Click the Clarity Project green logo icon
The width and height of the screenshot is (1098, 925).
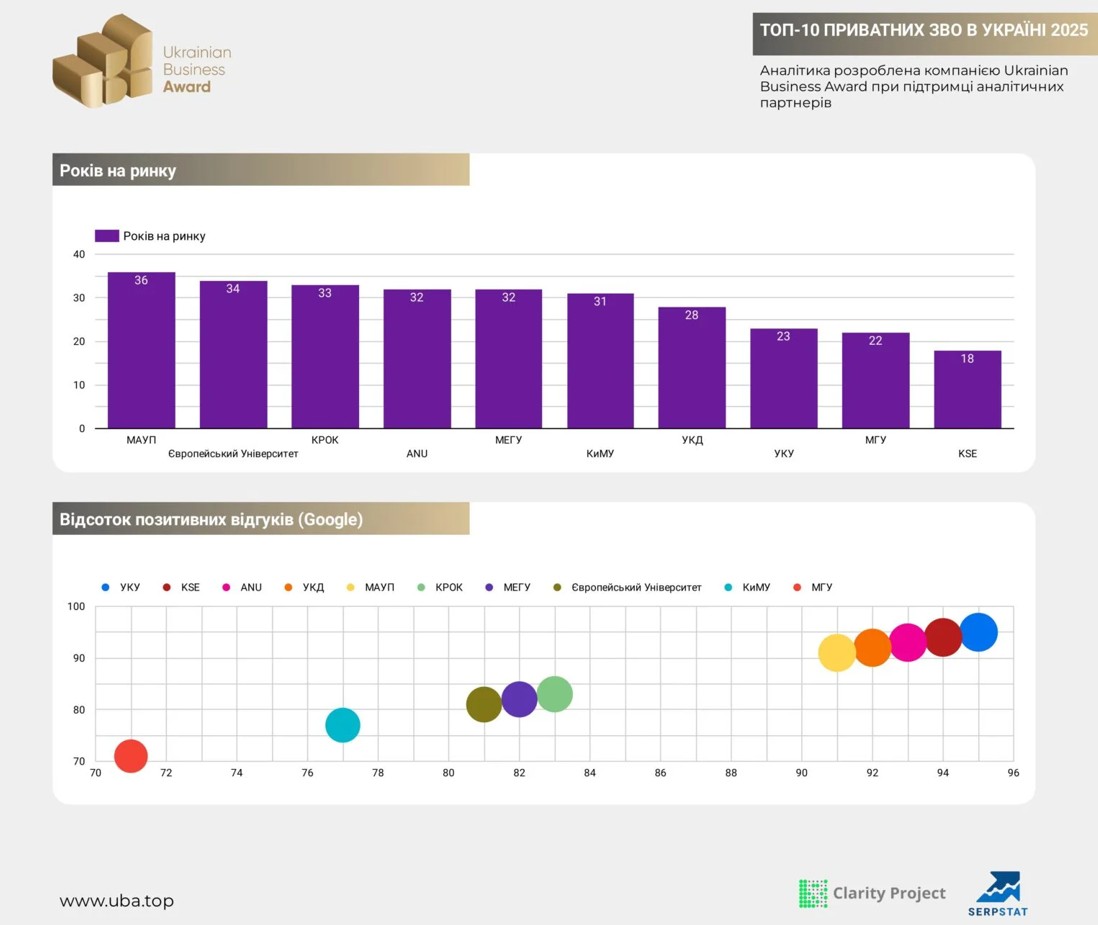pyautogui.click(x=813, y=893)
